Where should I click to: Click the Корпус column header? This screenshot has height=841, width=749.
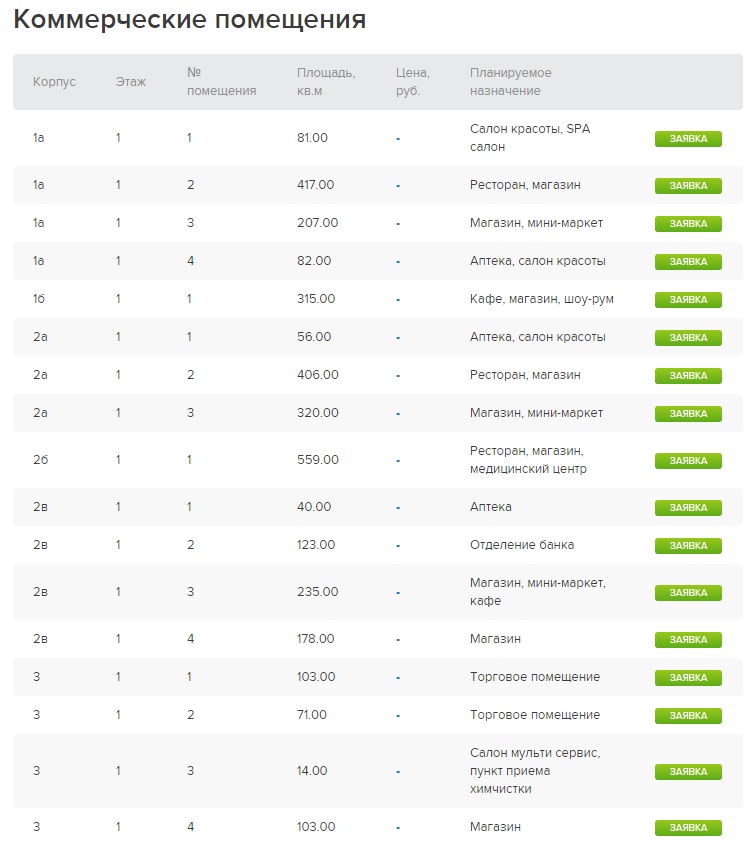pyautogui.click(x=54, y=82)
